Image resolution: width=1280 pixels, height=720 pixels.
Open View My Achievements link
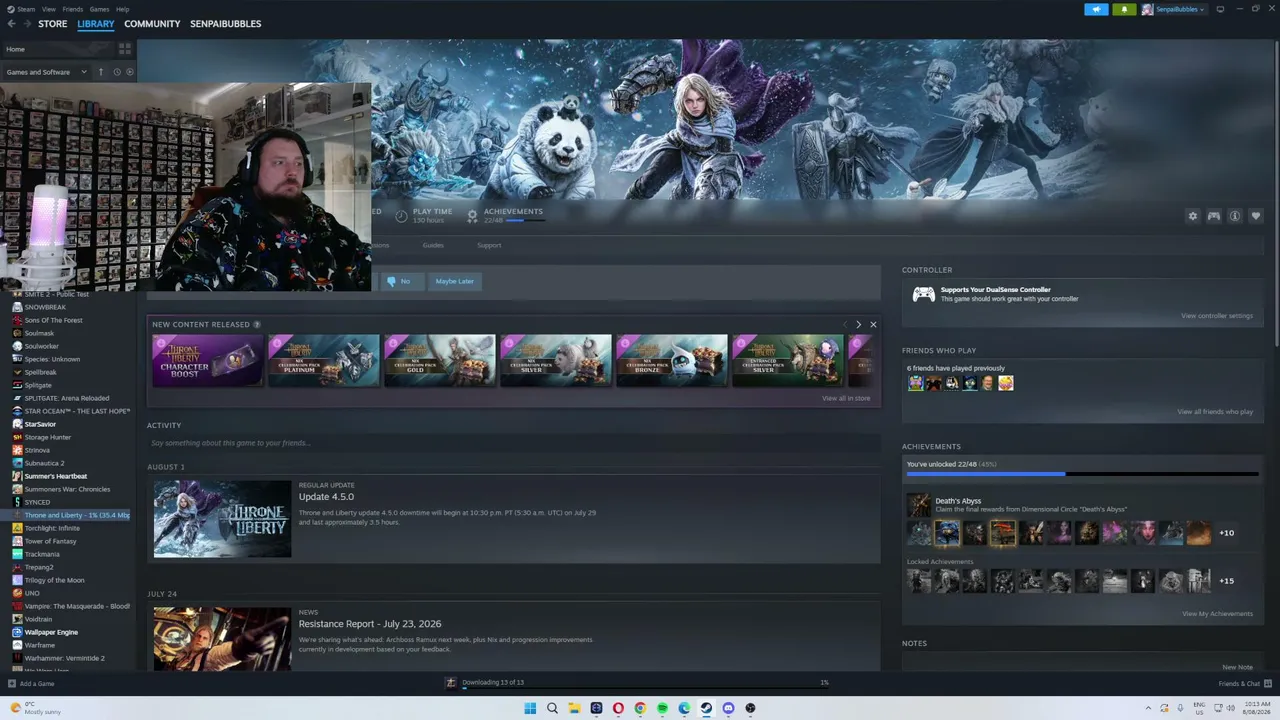pyautogui.click(x=1217, y=614)
